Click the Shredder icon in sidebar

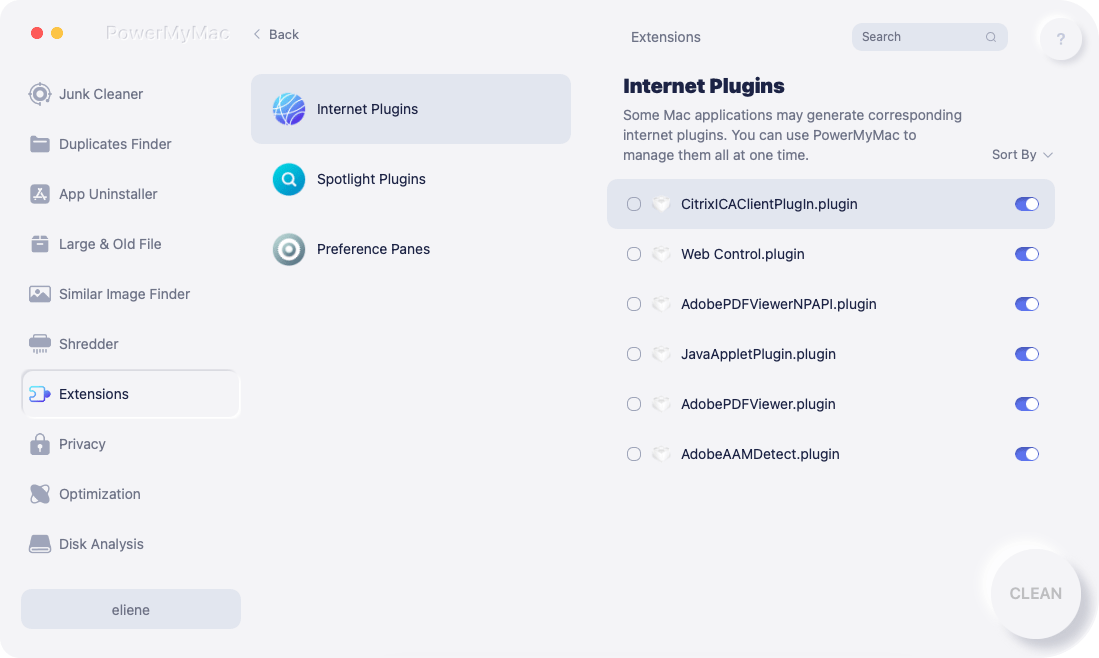point(40,344)
